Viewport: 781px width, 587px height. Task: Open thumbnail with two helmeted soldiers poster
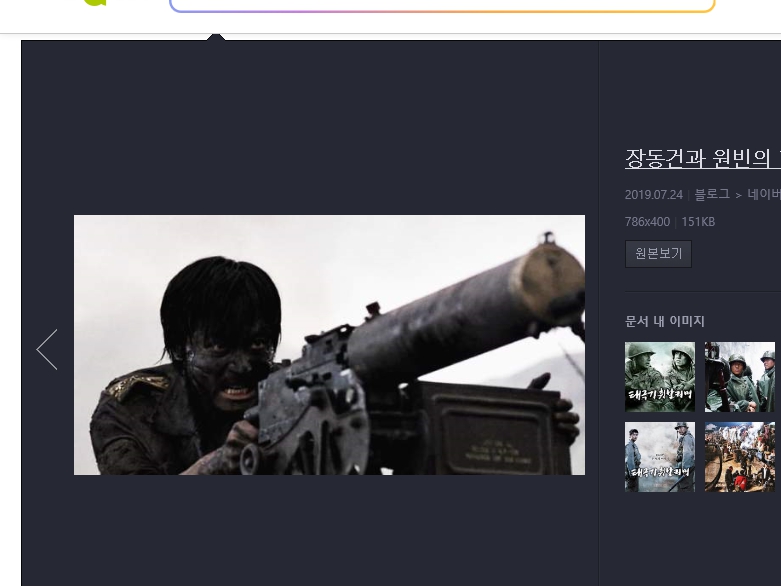659,377
